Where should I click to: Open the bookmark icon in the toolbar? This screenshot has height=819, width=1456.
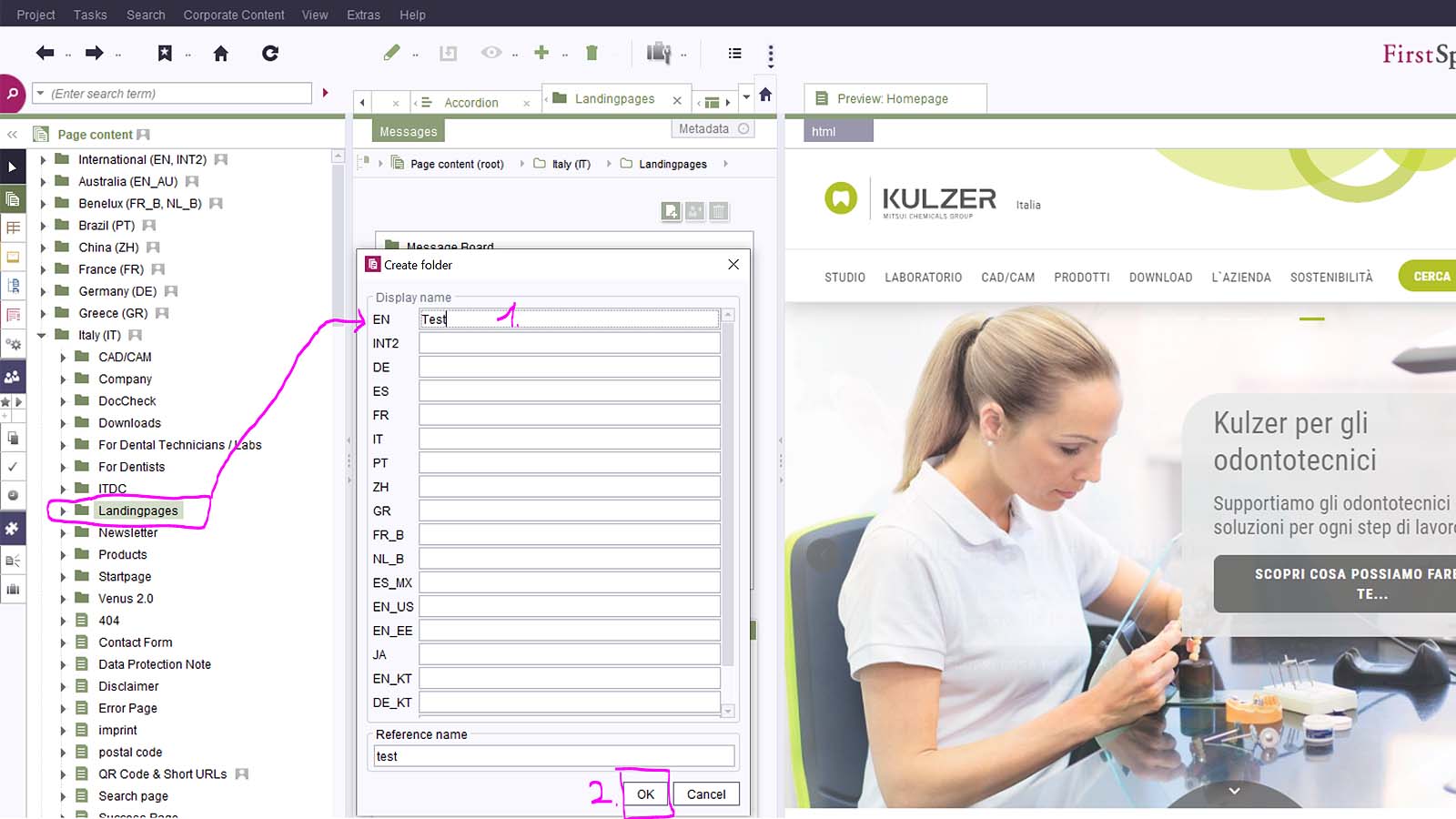tap(164, 53)
